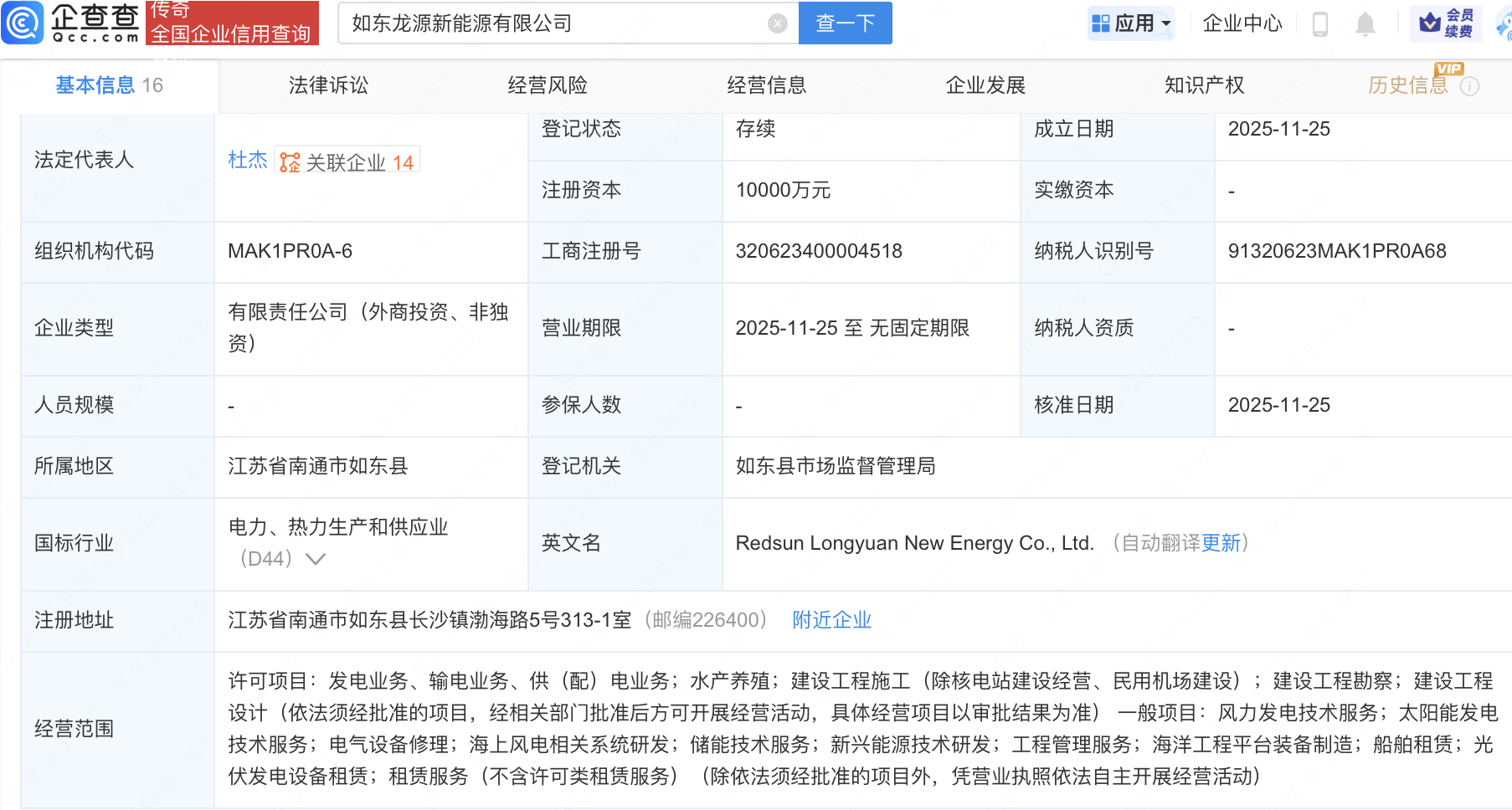Image resolution: width=1512 pixels, height=810 pixels.
Task: Click the 关联企业 network icon
Action: tap(290, 162)
